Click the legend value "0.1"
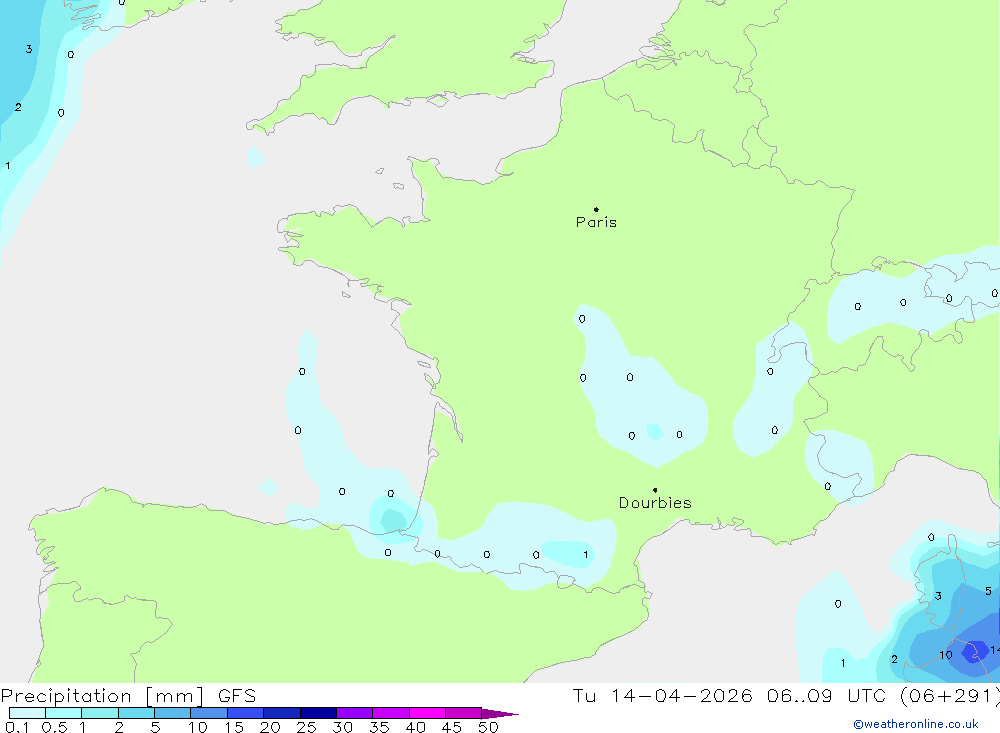 coord(17,727)
